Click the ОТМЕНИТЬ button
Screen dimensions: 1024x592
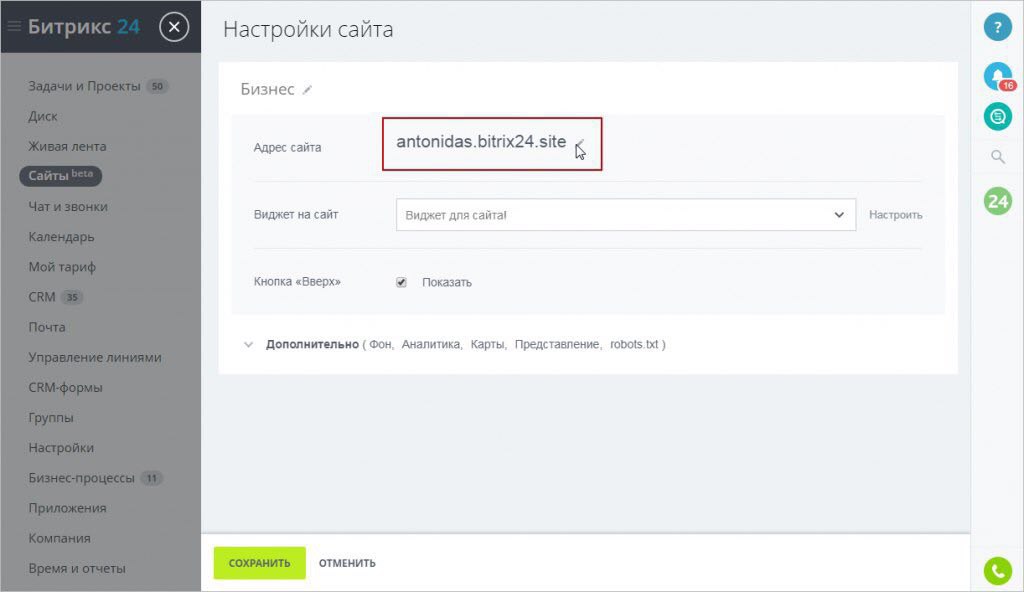347,563
